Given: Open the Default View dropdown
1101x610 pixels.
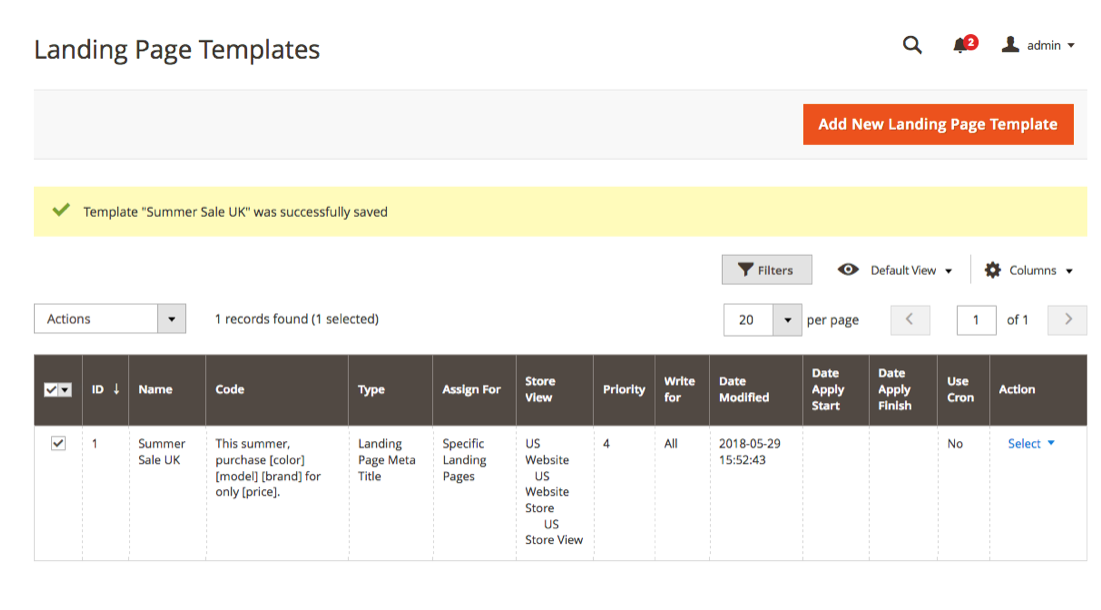Looking at the screenshot, I should [x=911, y=270].
